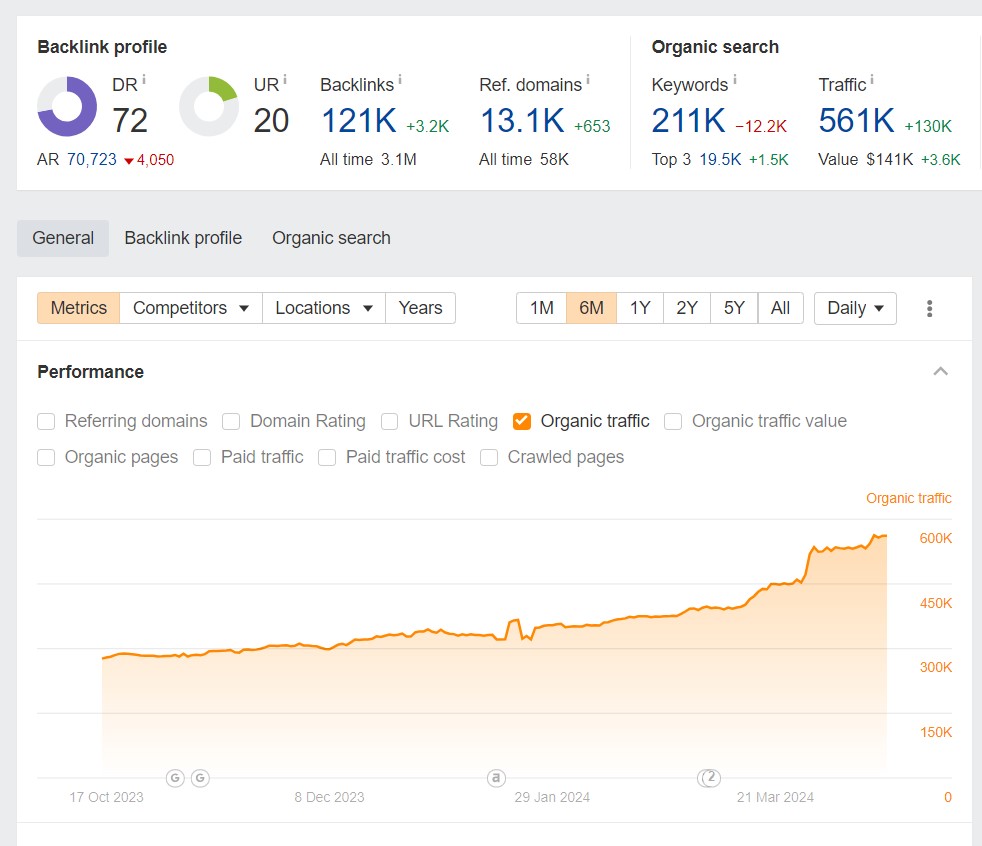Viewport: 982px width, 846px height.
Task: Switch to the Backlink profile tab
Action: (183, 238)
